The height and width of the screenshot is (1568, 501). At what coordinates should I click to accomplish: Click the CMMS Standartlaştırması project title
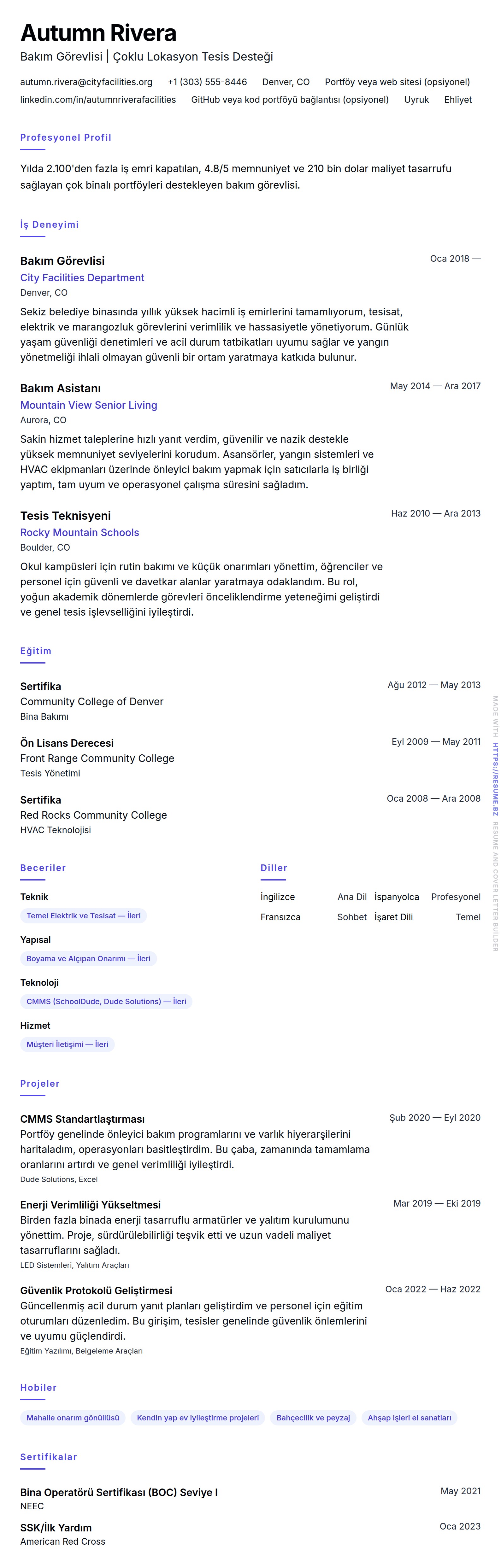click(82, 1119)
